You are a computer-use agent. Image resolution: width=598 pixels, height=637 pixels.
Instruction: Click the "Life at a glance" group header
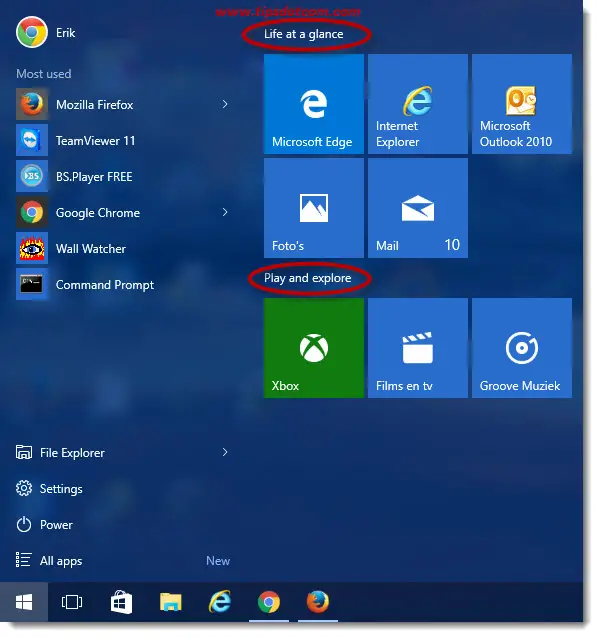pyautogui.click(x=303, y=34)
